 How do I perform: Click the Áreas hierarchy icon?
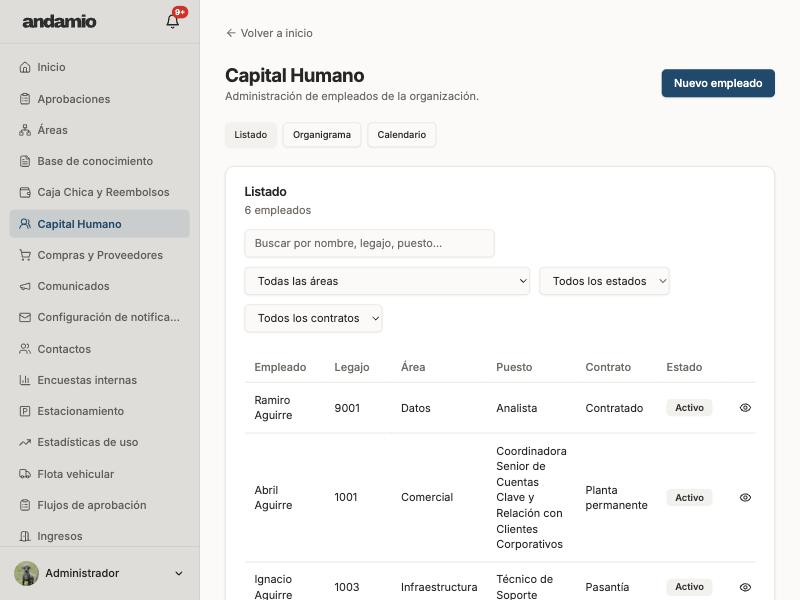coord(24,130)
